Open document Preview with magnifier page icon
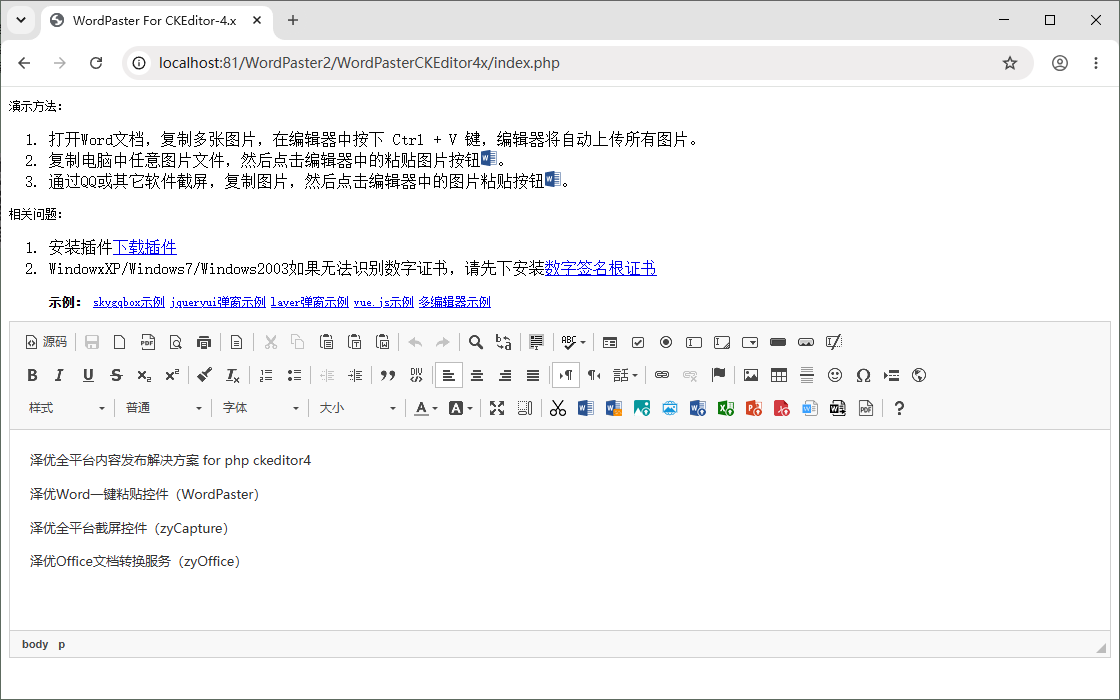The image size is (1120, 700). pyautogui.click(x=175, y=342)
